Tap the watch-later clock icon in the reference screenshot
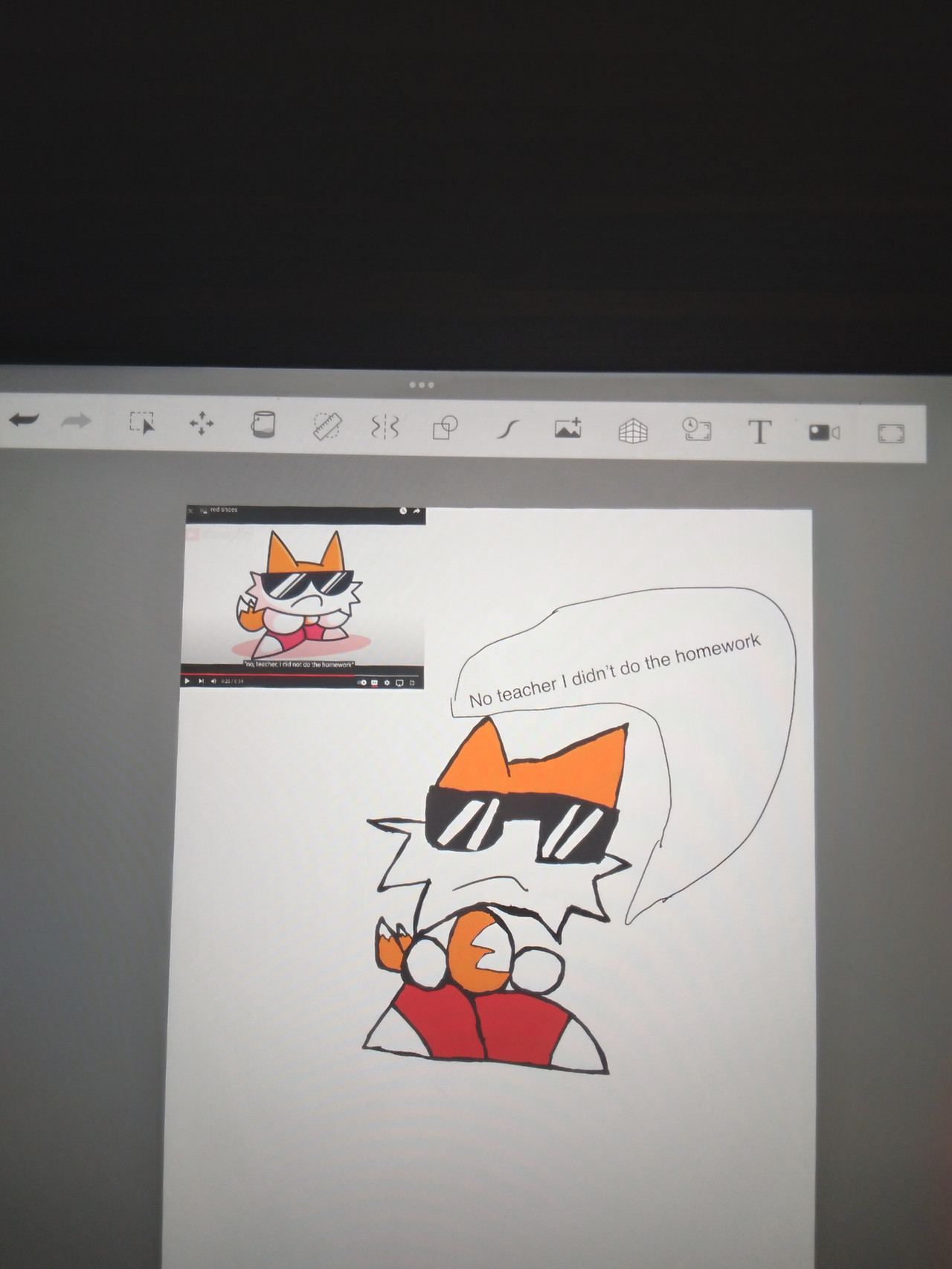952x1269 pixels. click(x=403, y=511)
